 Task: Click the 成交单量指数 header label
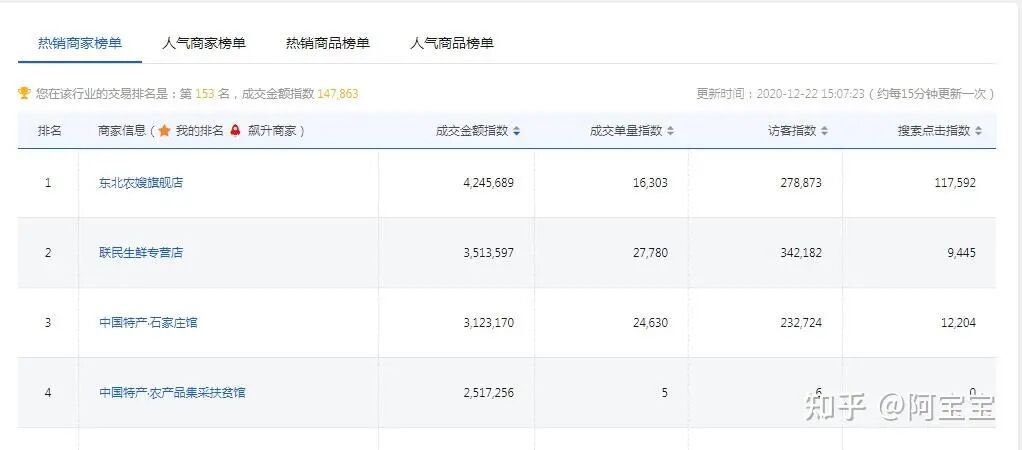[x=626, y=130]
